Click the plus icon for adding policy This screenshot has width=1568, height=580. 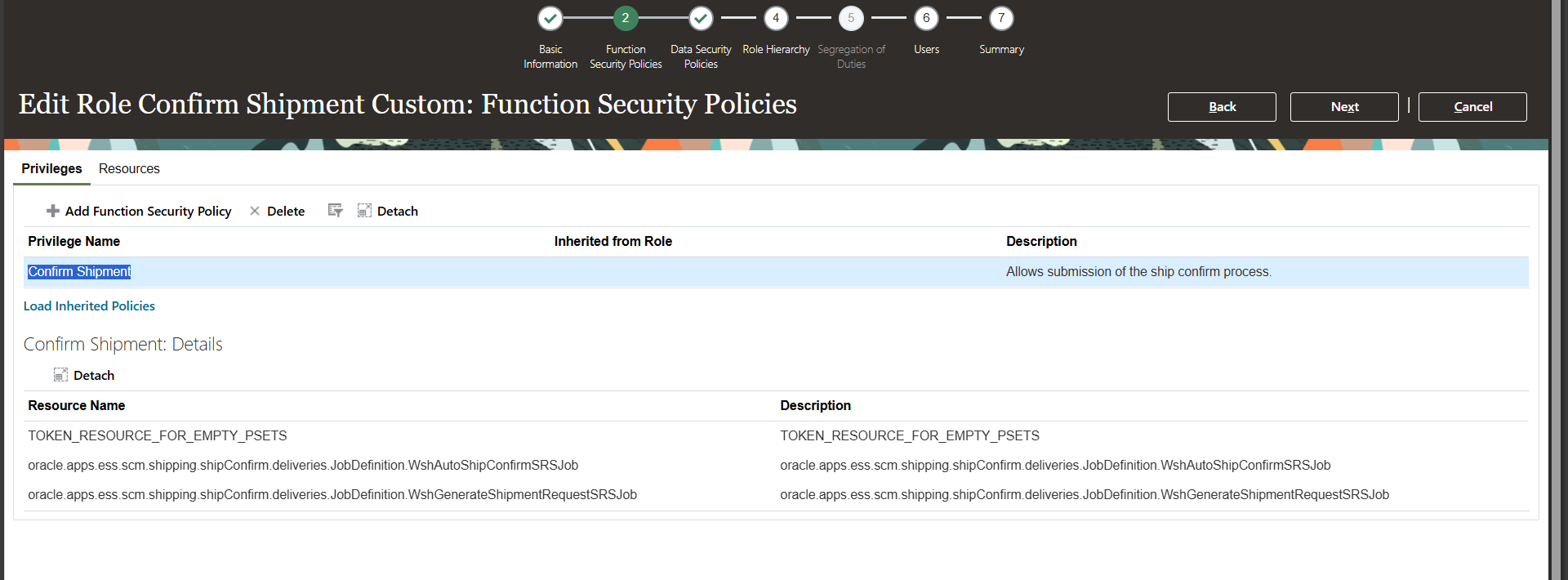(53, 211)
